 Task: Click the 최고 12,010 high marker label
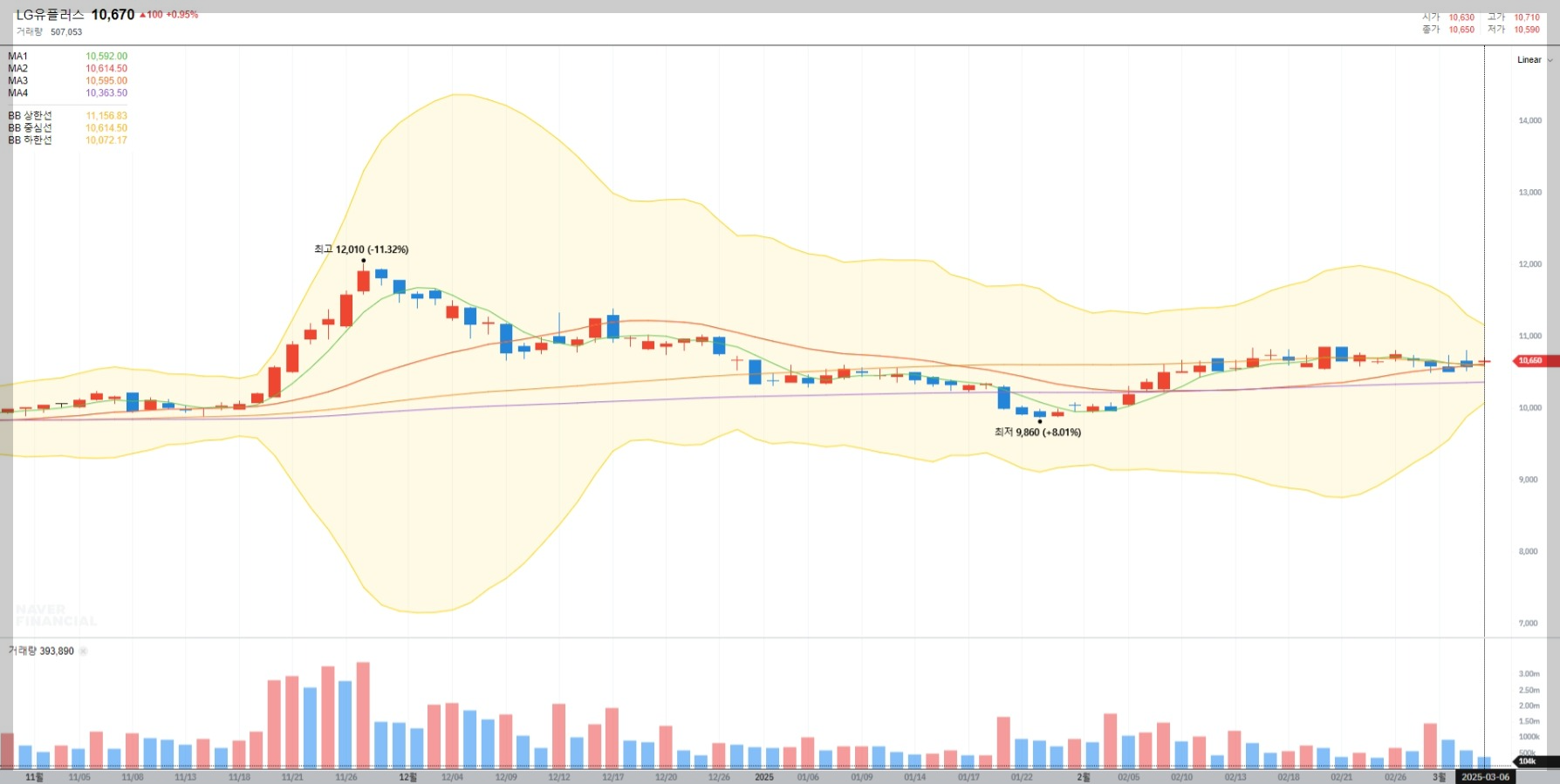(361, 249)
